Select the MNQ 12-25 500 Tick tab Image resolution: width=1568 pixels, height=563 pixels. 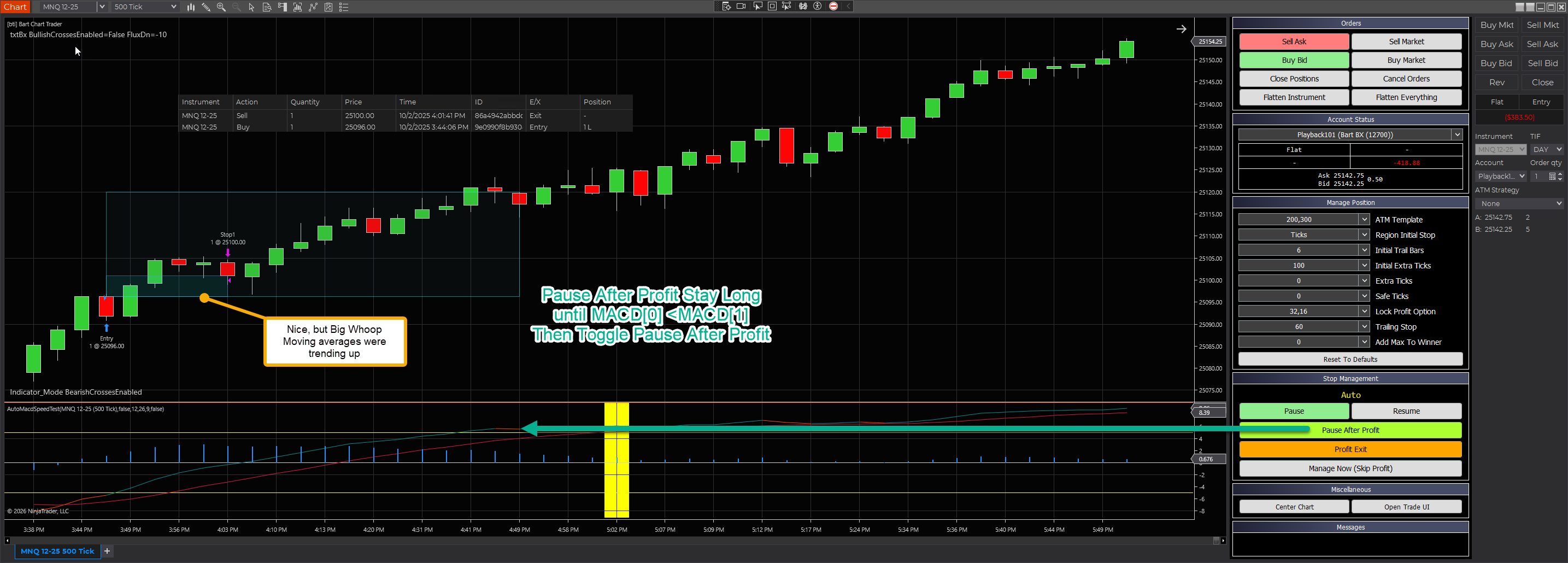click(x=57, y=552)
